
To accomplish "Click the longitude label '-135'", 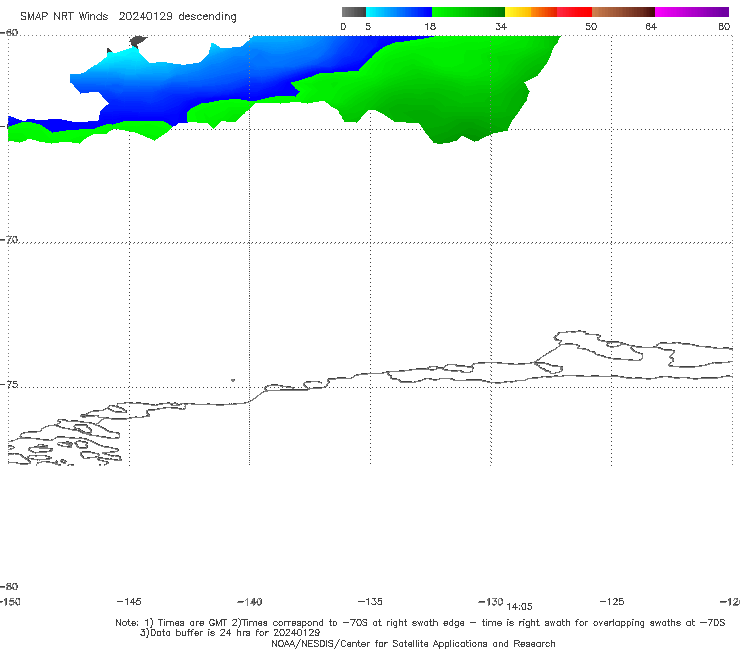I will [x=370, y=601].
